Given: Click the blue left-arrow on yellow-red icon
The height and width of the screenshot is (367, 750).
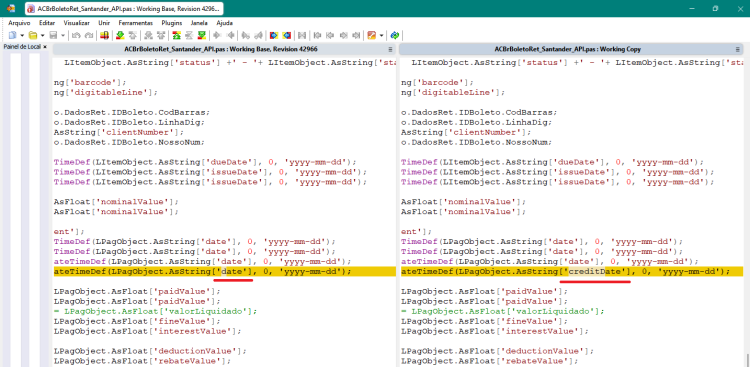Looking at the screenshot, I should point(287,35).
